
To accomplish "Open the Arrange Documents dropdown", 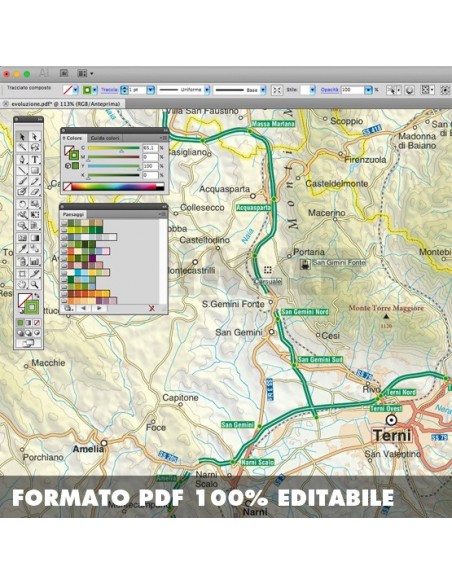I will click(85, 73).
